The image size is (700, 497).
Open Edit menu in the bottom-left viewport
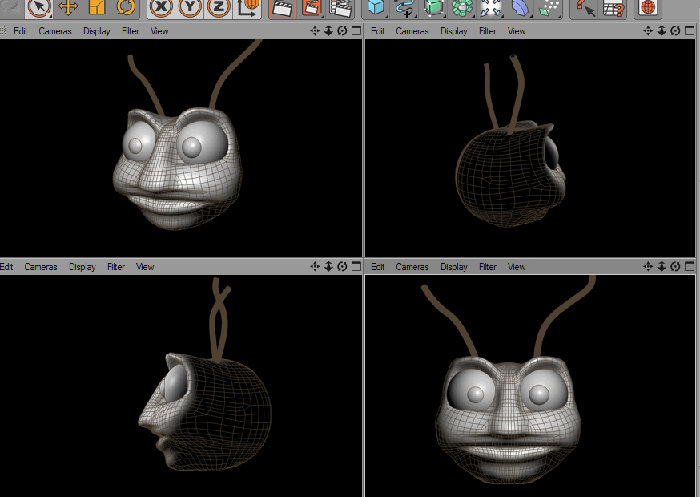[7, 267]
